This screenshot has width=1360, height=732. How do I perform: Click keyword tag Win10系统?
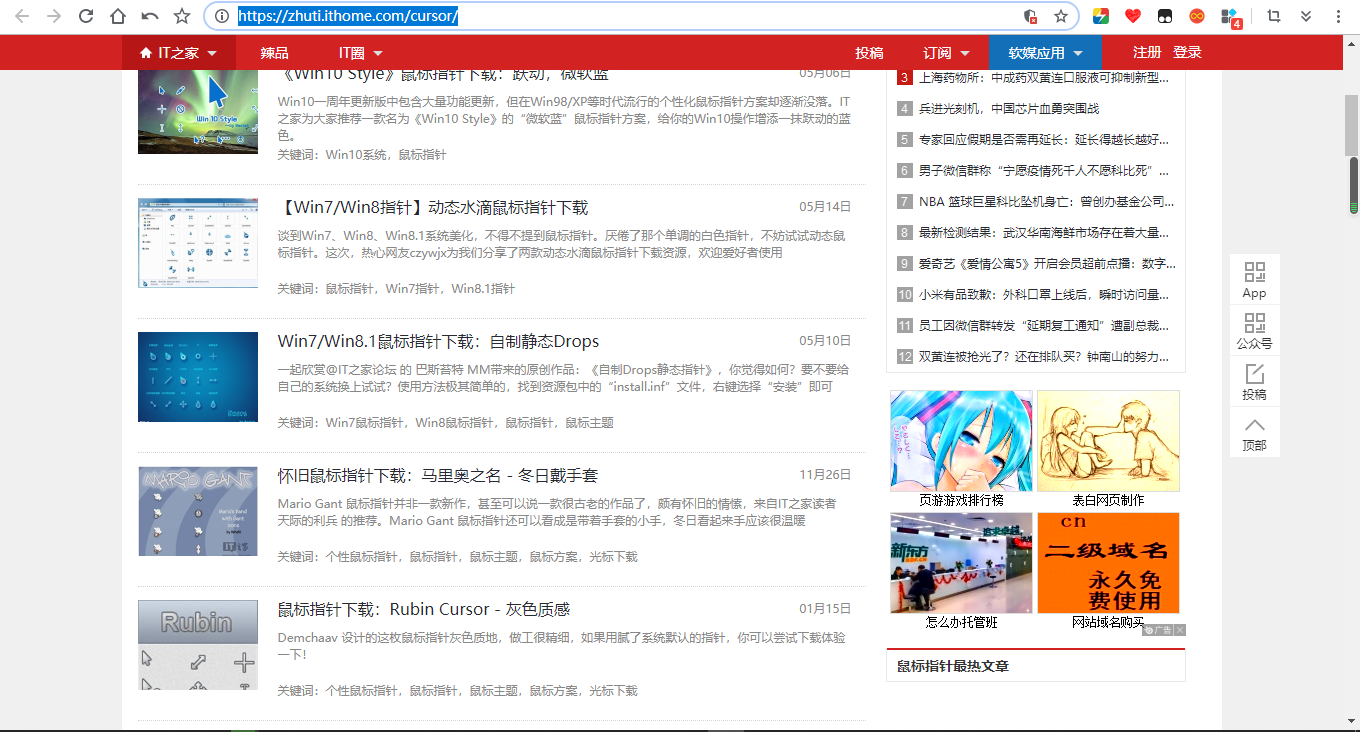click(356, 154)
